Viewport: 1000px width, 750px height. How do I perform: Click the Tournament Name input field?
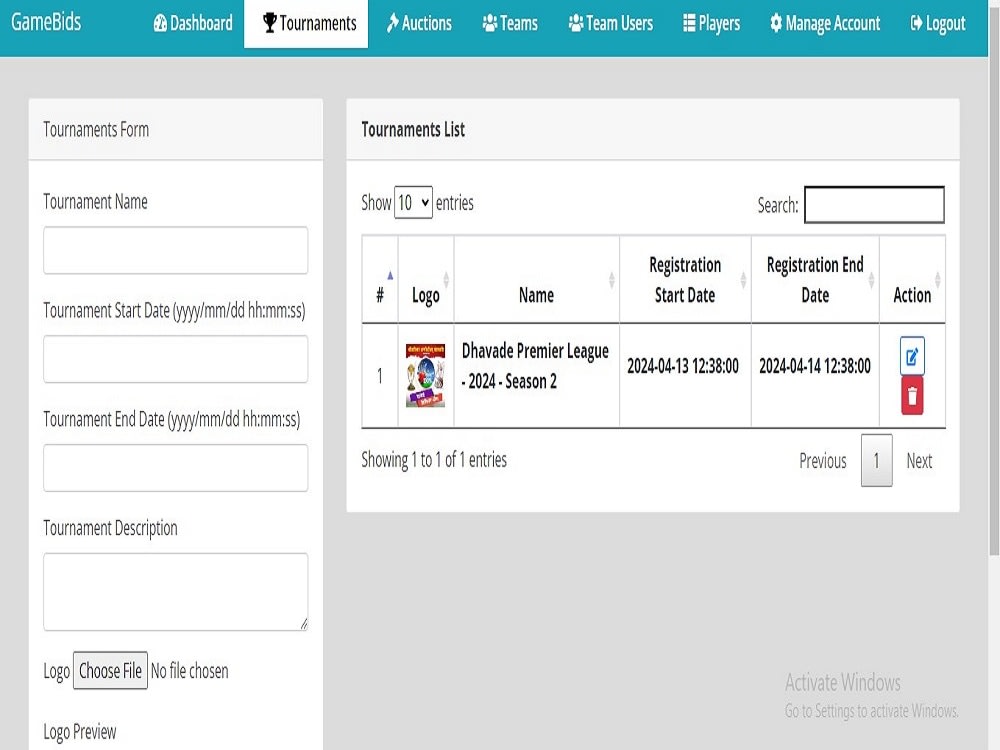click(x=175, y=250)
